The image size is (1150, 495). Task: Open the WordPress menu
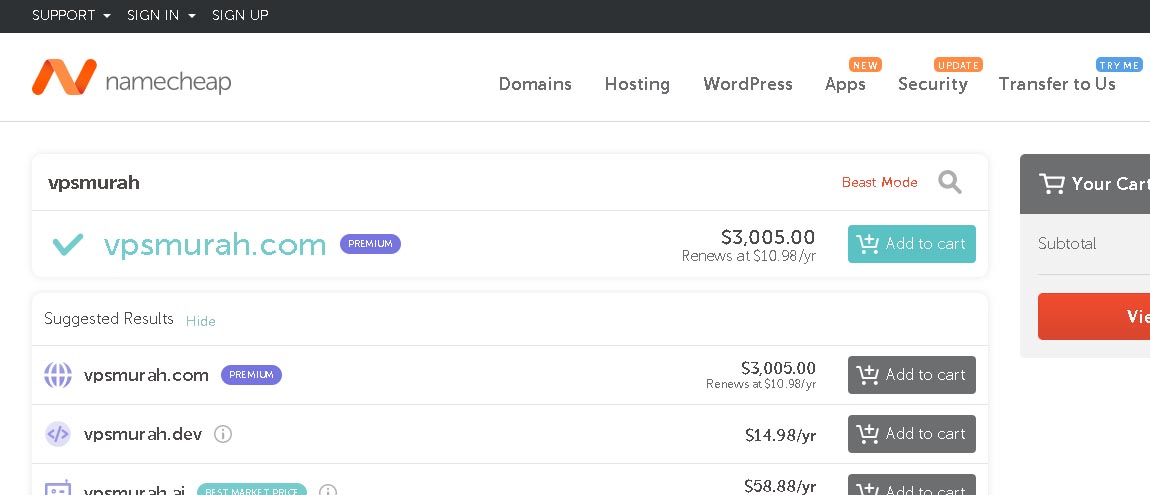pos(747,84)
